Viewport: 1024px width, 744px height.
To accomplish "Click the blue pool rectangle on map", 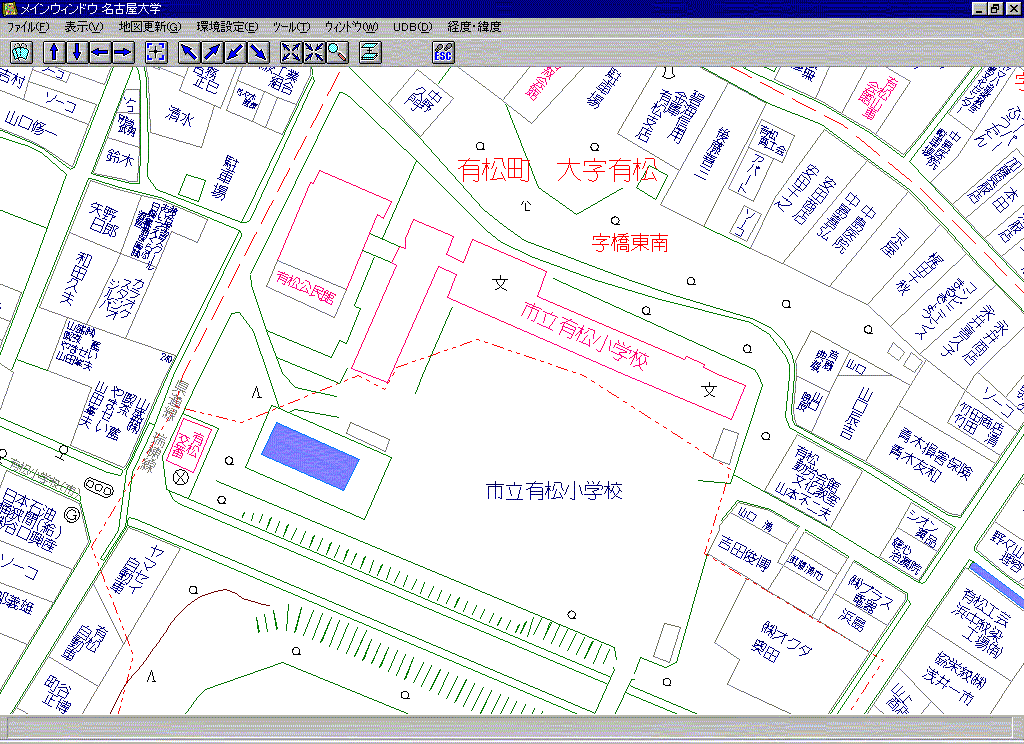I will 309,455.
